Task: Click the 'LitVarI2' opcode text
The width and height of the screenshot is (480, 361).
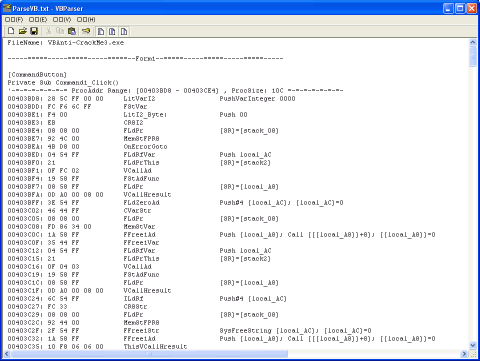Action: coord(139,99)
